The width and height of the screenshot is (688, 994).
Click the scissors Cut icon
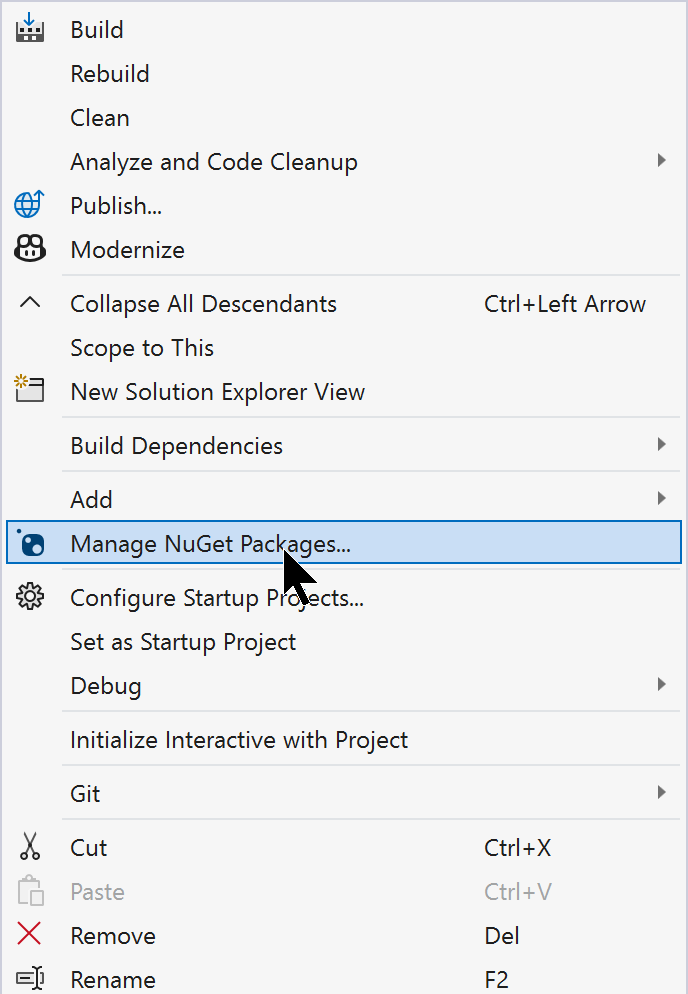[x=30, y=847]
